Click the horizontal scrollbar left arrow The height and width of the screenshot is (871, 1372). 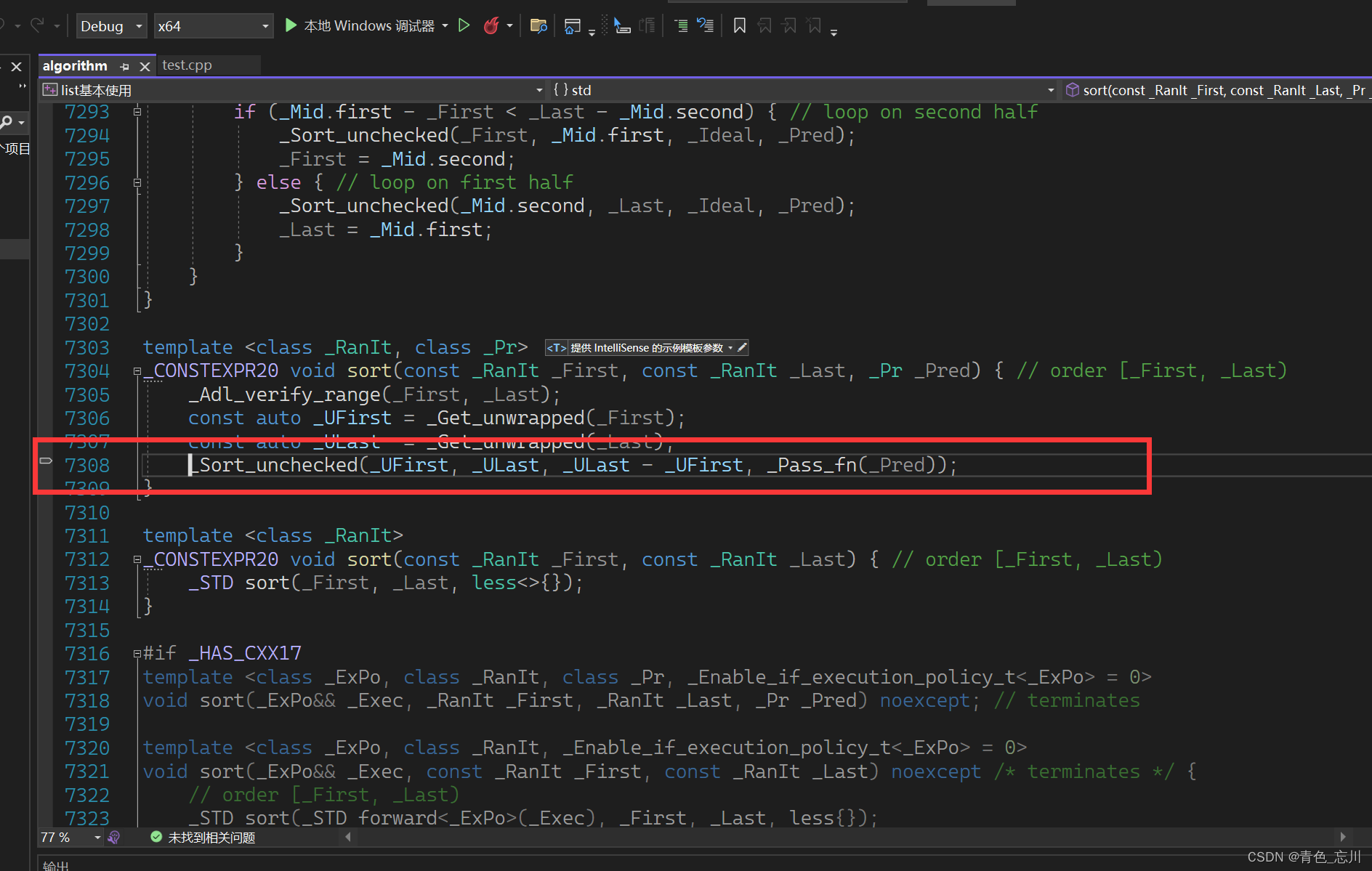coord(348,837)
